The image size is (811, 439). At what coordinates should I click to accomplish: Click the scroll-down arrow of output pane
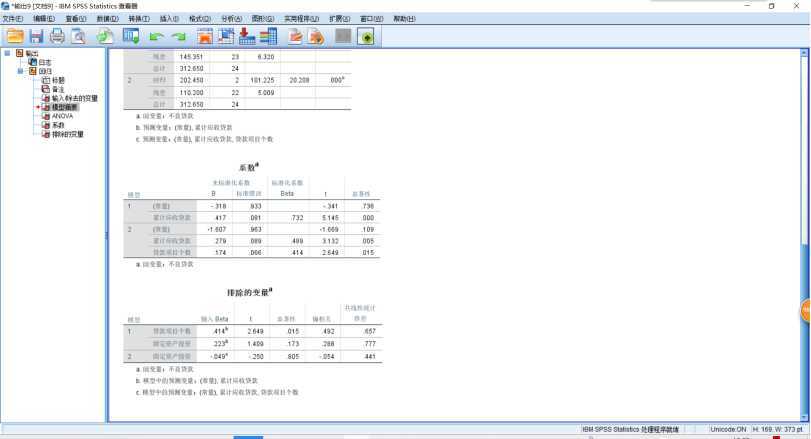(x=804, y=417)
